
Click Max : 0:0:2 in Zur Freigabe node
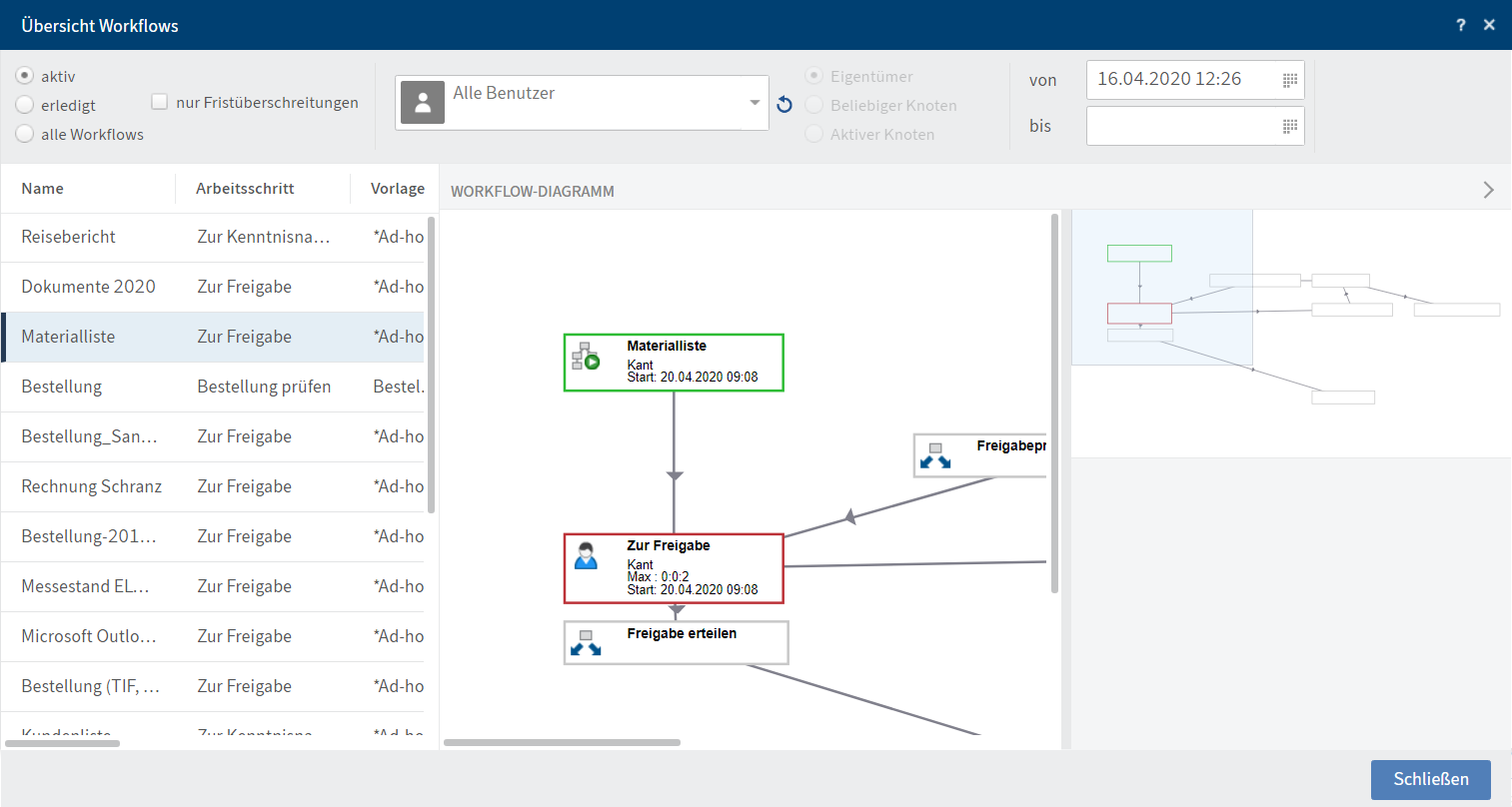[658, 577]
